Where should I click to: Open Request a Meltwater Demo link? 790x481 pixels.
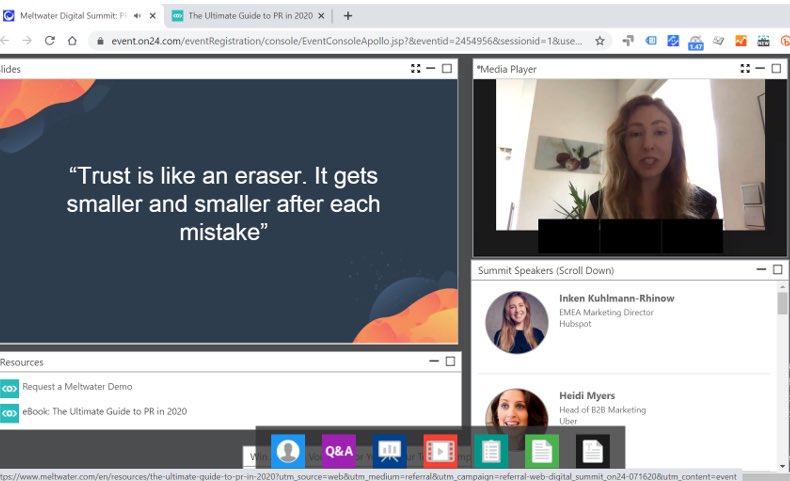tap(77, 387)
